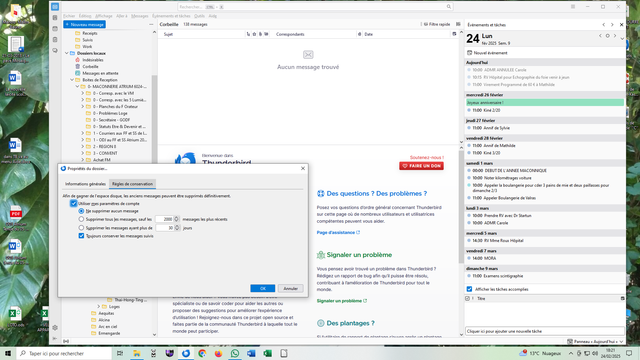
Task: Open Thunderbird settings gear icon
Action: coord(55,328)
